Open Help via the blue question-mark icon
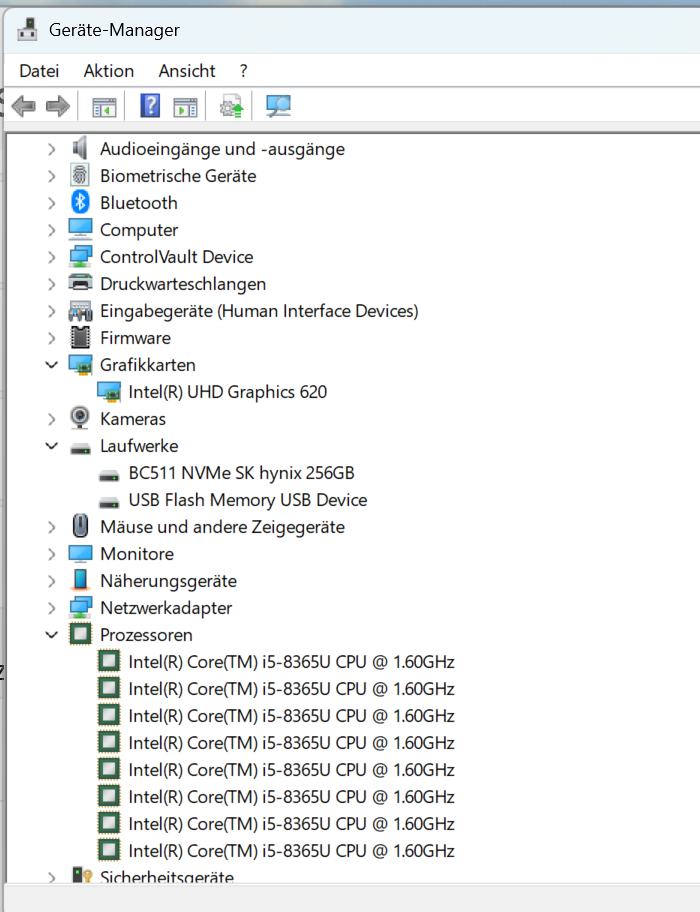This screenshot has height=912, width=700. tap(150, 106)
